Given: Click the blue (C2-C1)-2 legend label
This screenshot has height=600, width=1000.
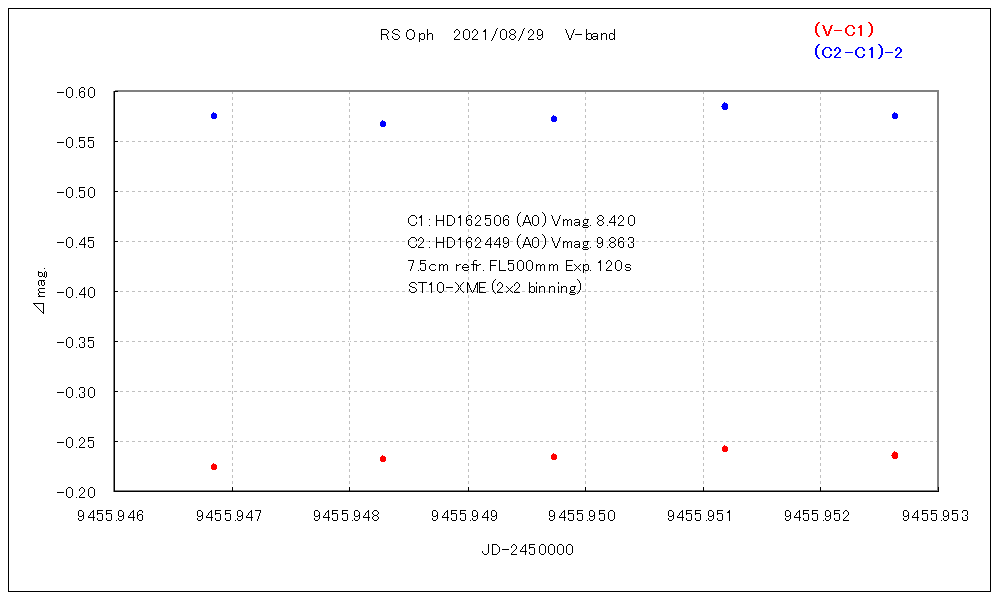Looking at the screenshot, I should click(x=858, y=52).
